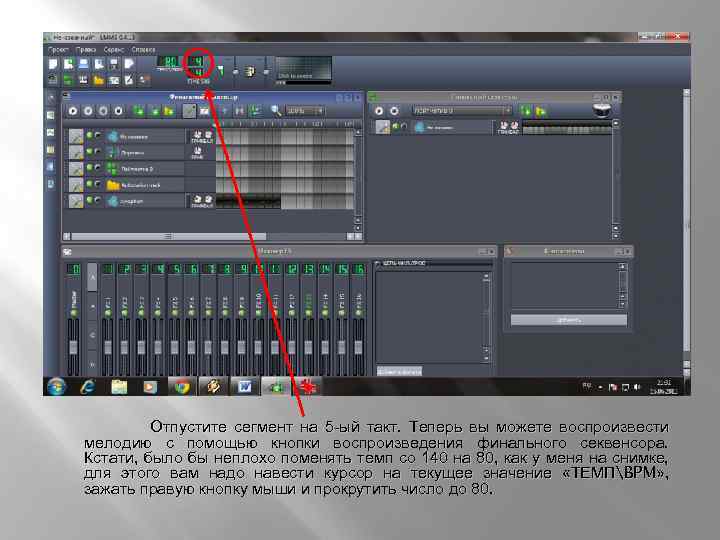Toggle Project Notes window from main toolbar

[x=129, y=80]
